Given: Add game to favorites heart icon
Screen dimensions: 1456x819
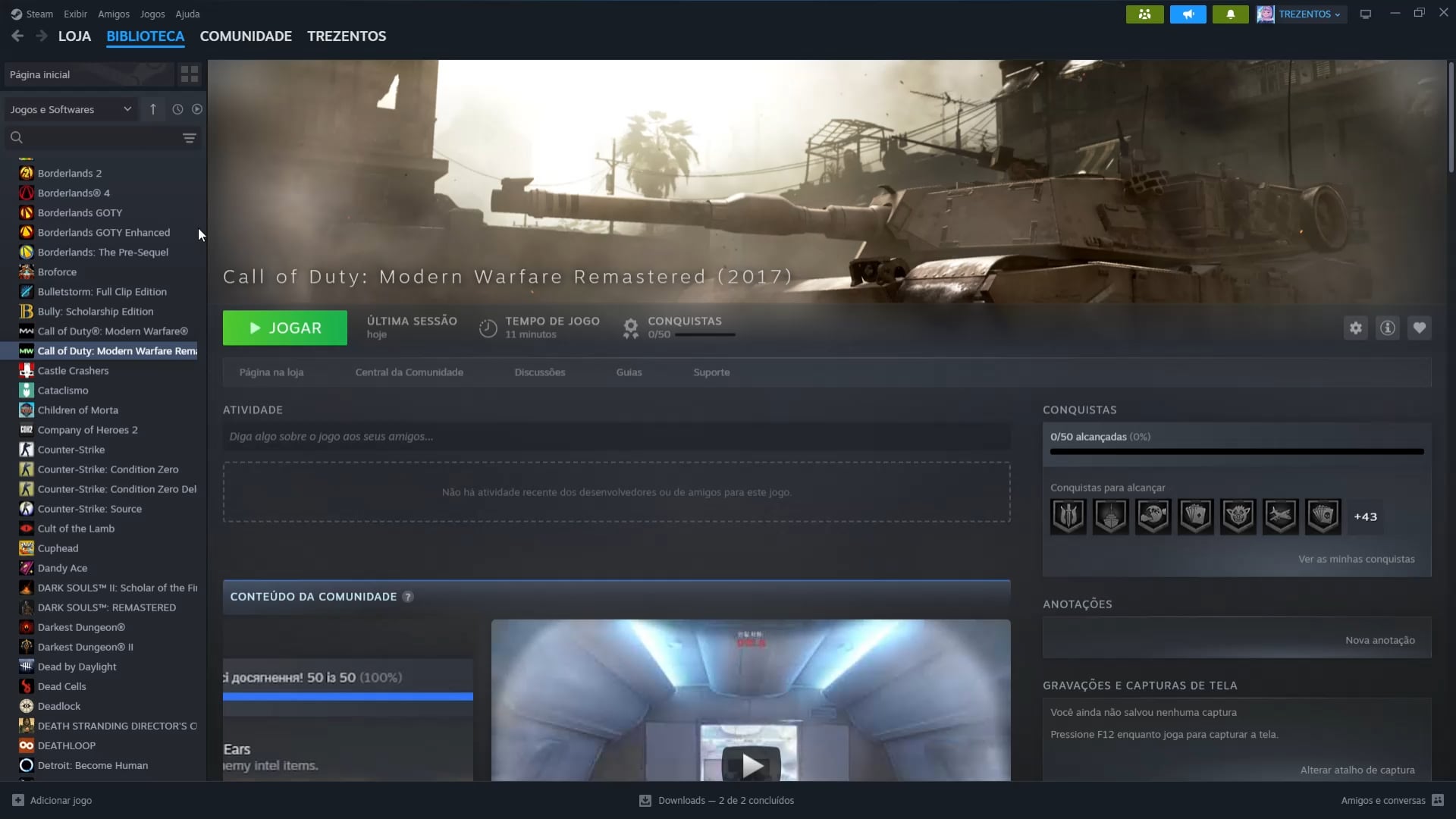Looking at the screenshot, I should pos(1419,328).
